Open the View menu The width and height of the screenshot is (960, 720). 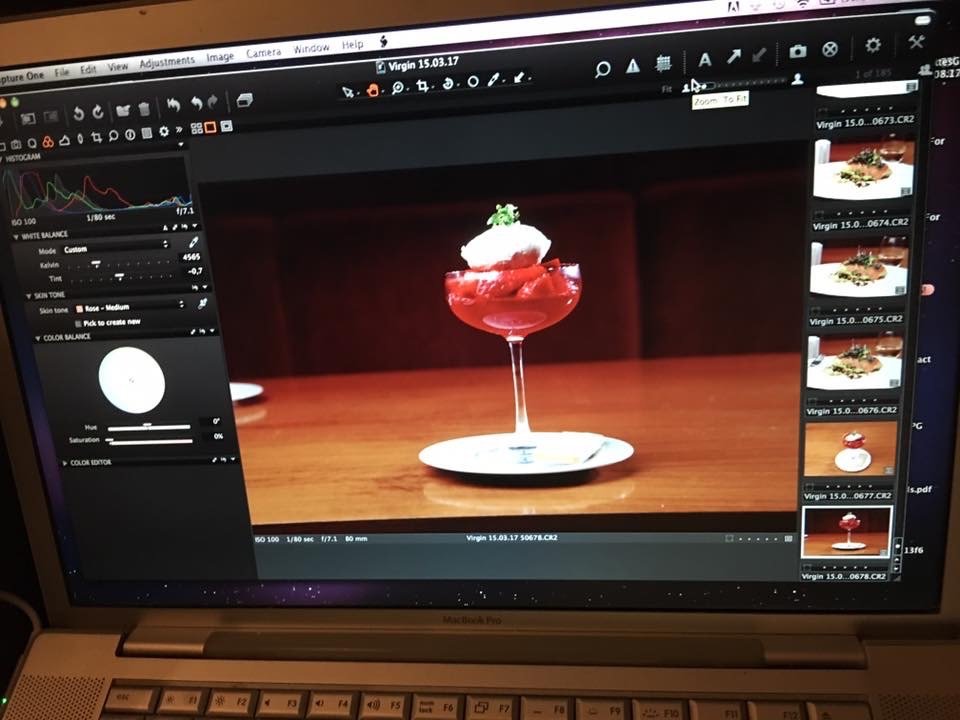(118, 66)
